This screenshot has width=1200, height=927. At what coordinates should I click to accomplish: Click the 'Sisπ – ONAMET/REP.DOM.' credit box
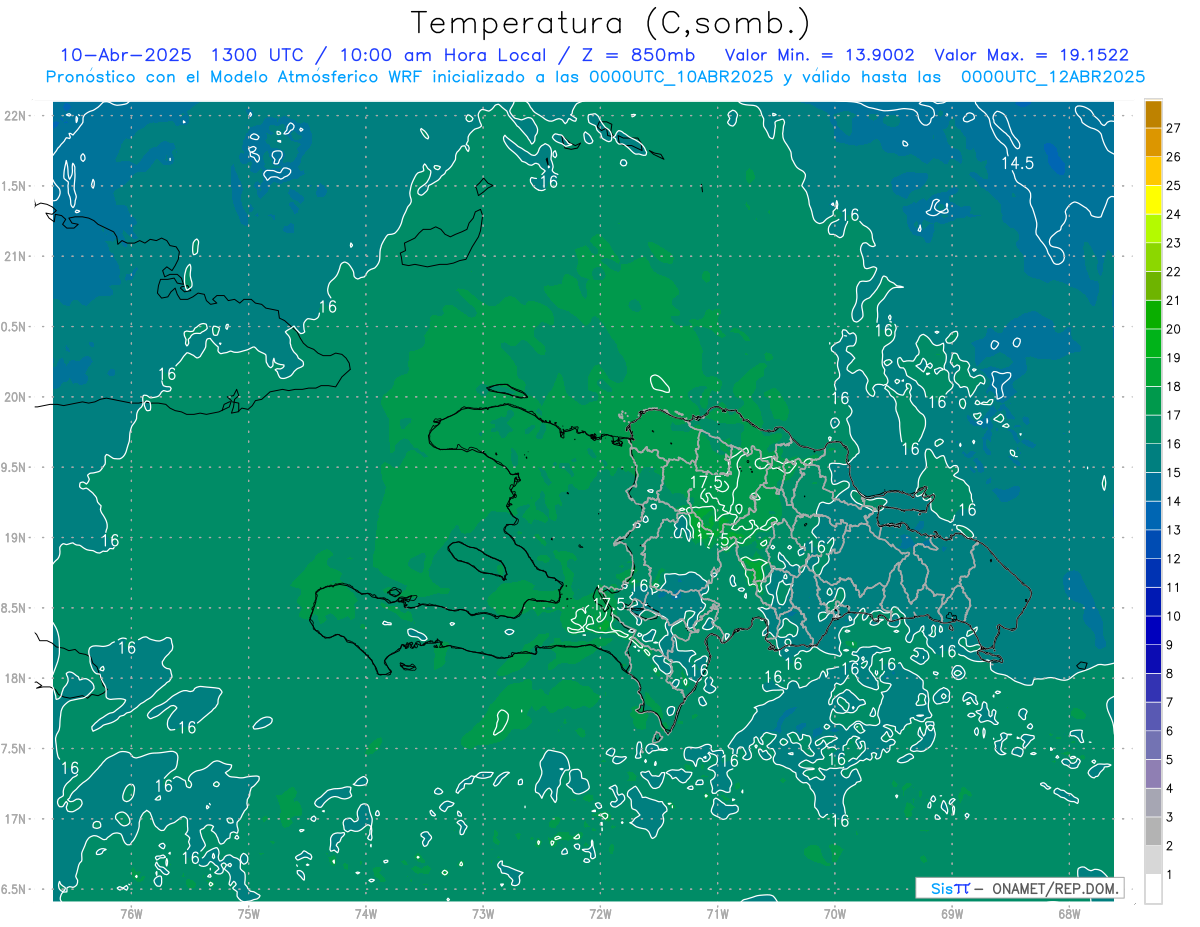(1019, 888)
